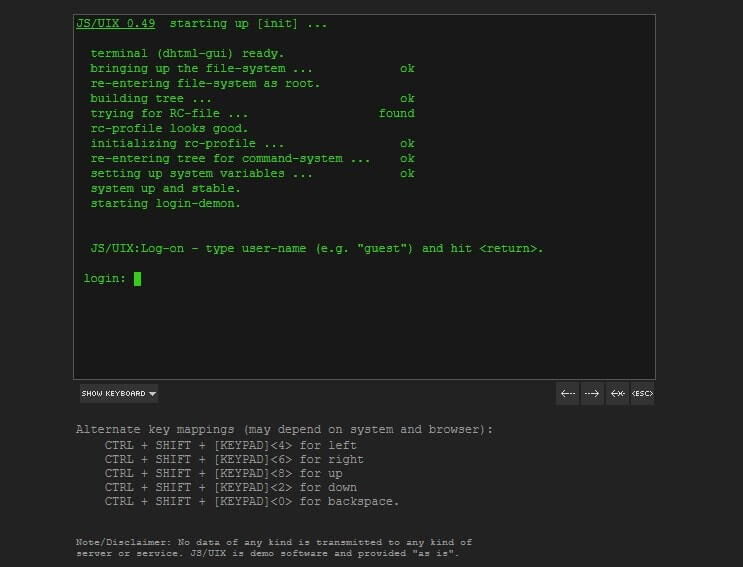Hit the backspace arrow key button
Screen dimensions: 743x567
coord(618,394)
